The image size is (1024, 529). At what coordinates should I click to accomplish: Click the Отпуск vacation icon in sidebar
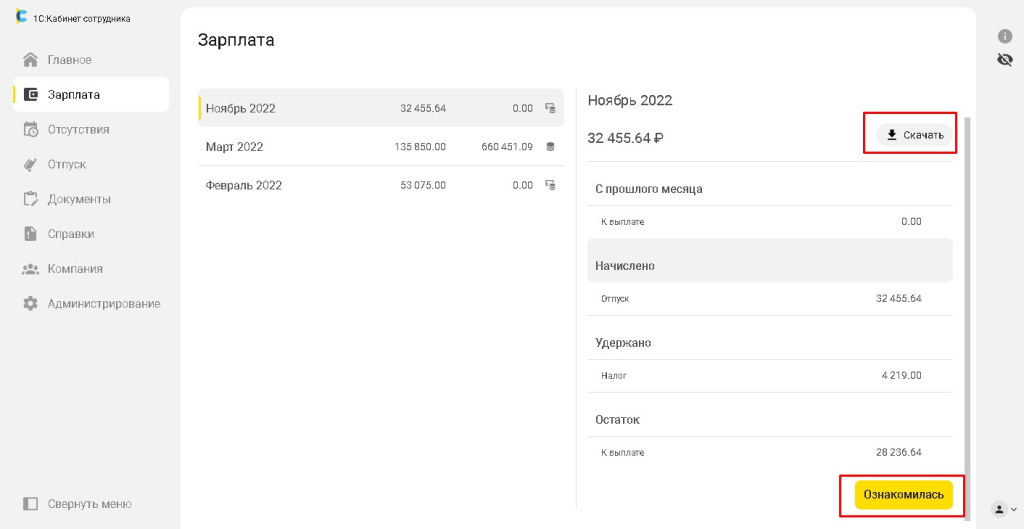(x=31, y=164)
